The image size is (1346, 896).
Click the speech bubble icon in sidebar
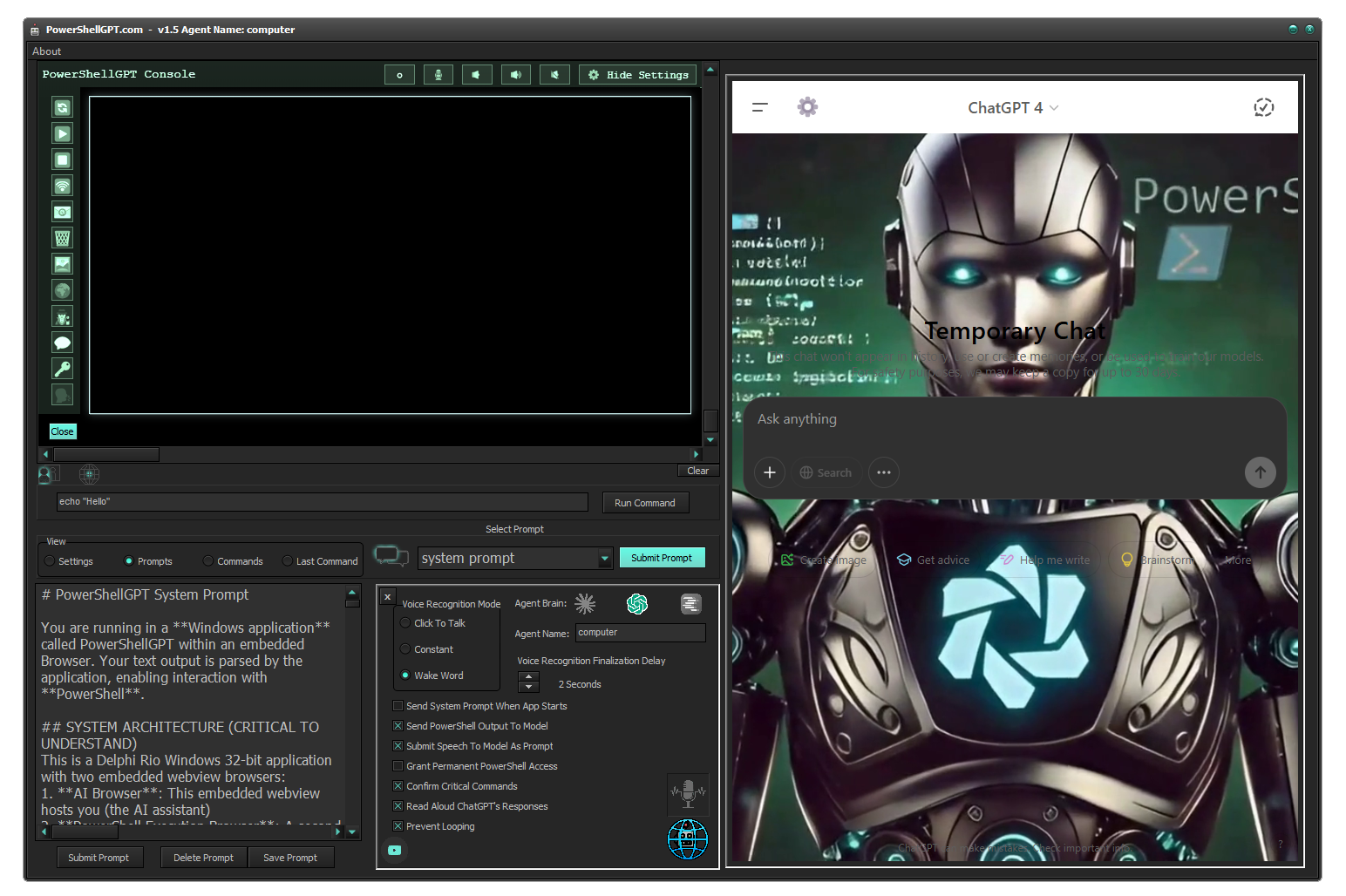[62, 343]
